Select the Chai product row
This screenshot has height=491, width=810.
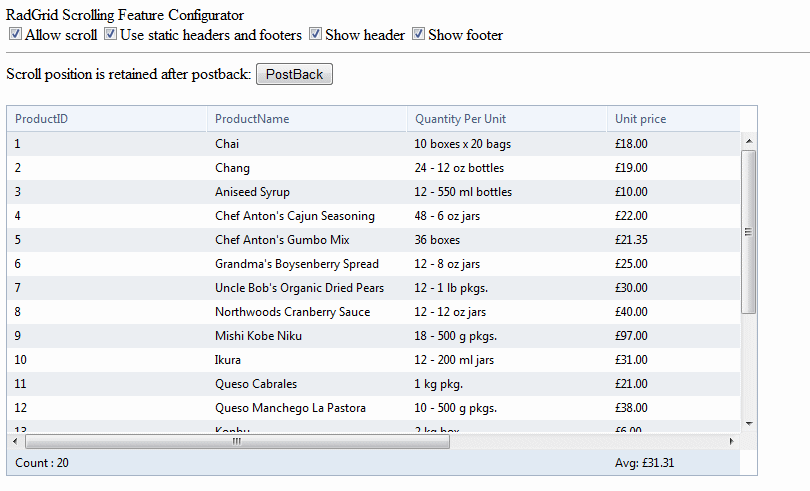click(x=227, y=144)
